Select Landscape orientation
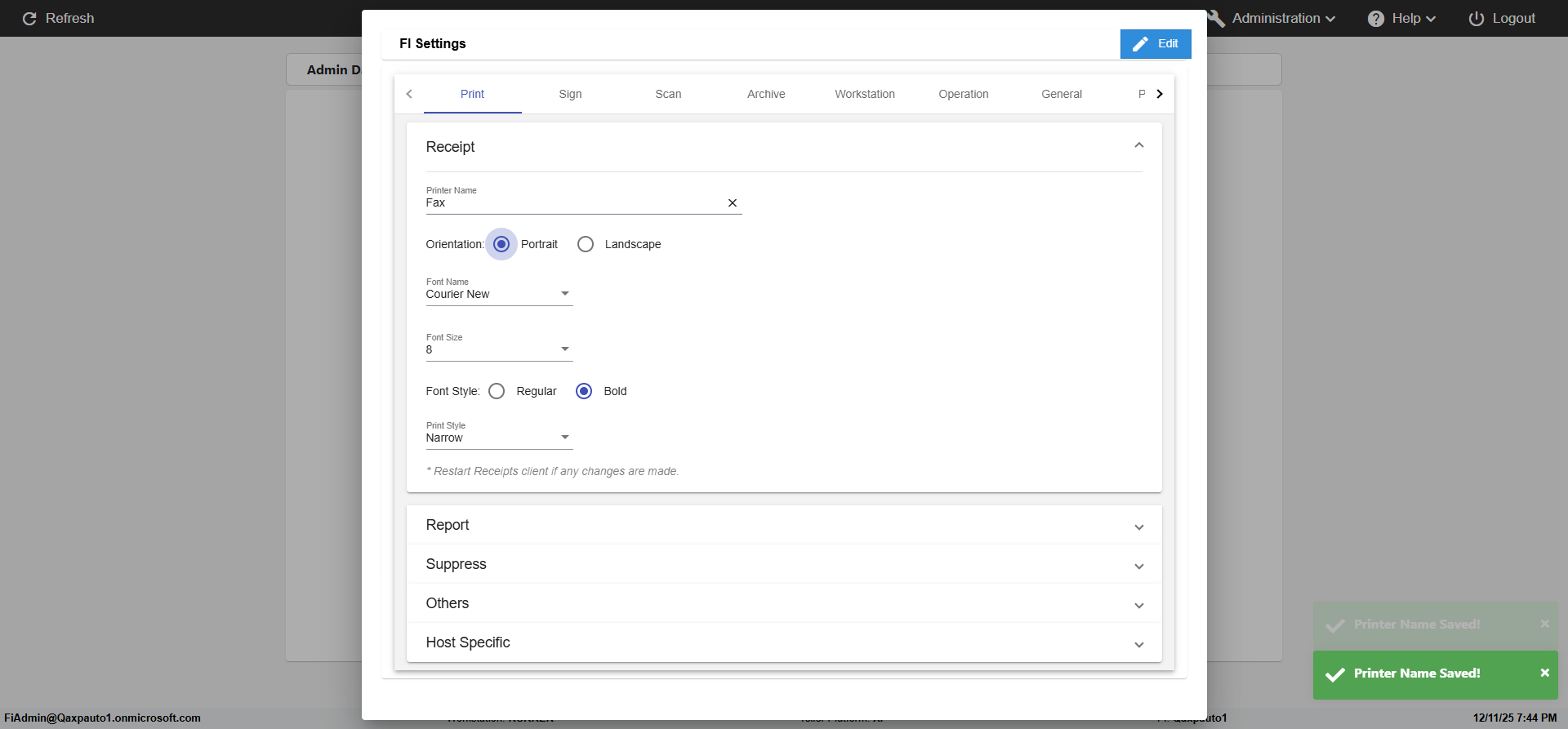 click(x=586, y=244)
